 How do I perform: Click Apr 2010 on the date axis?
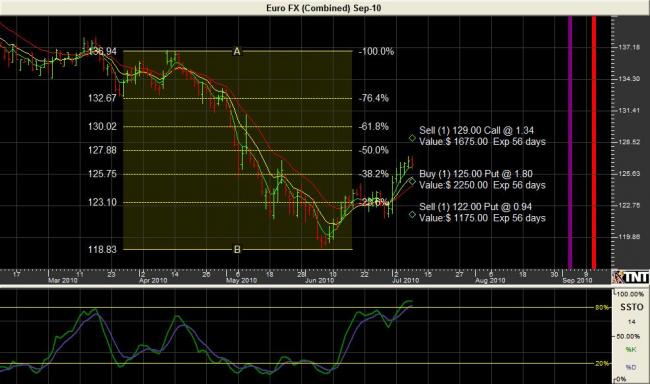pos(153,281)
